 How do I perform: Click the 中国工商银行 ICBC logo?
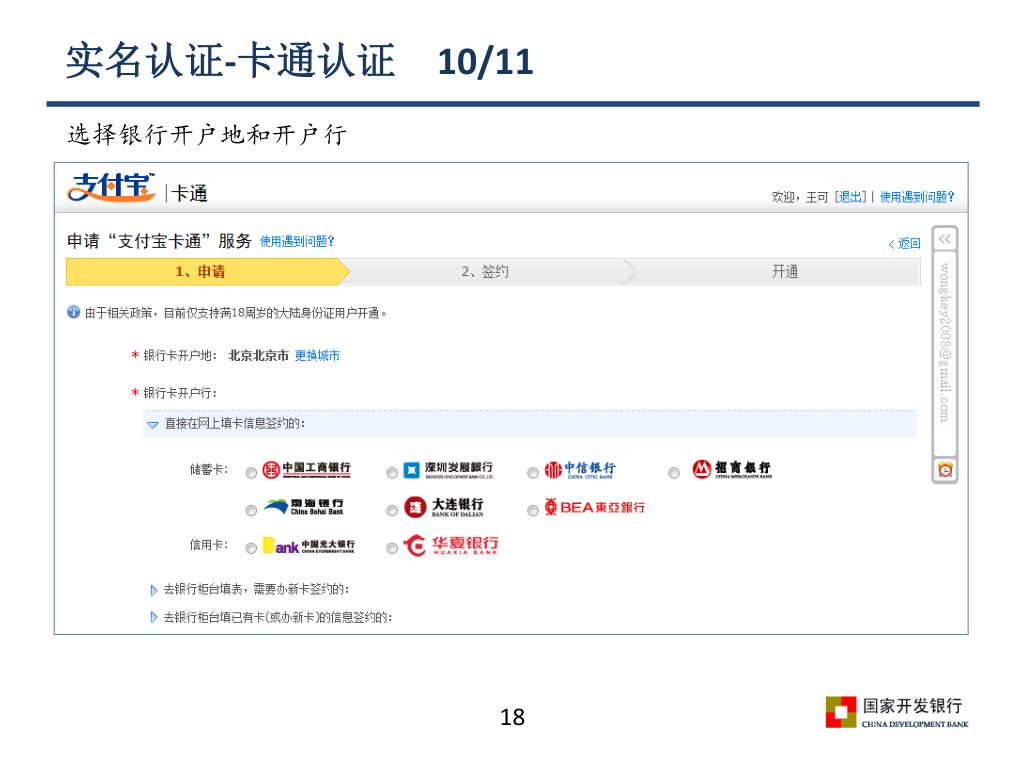click(306, 470)
